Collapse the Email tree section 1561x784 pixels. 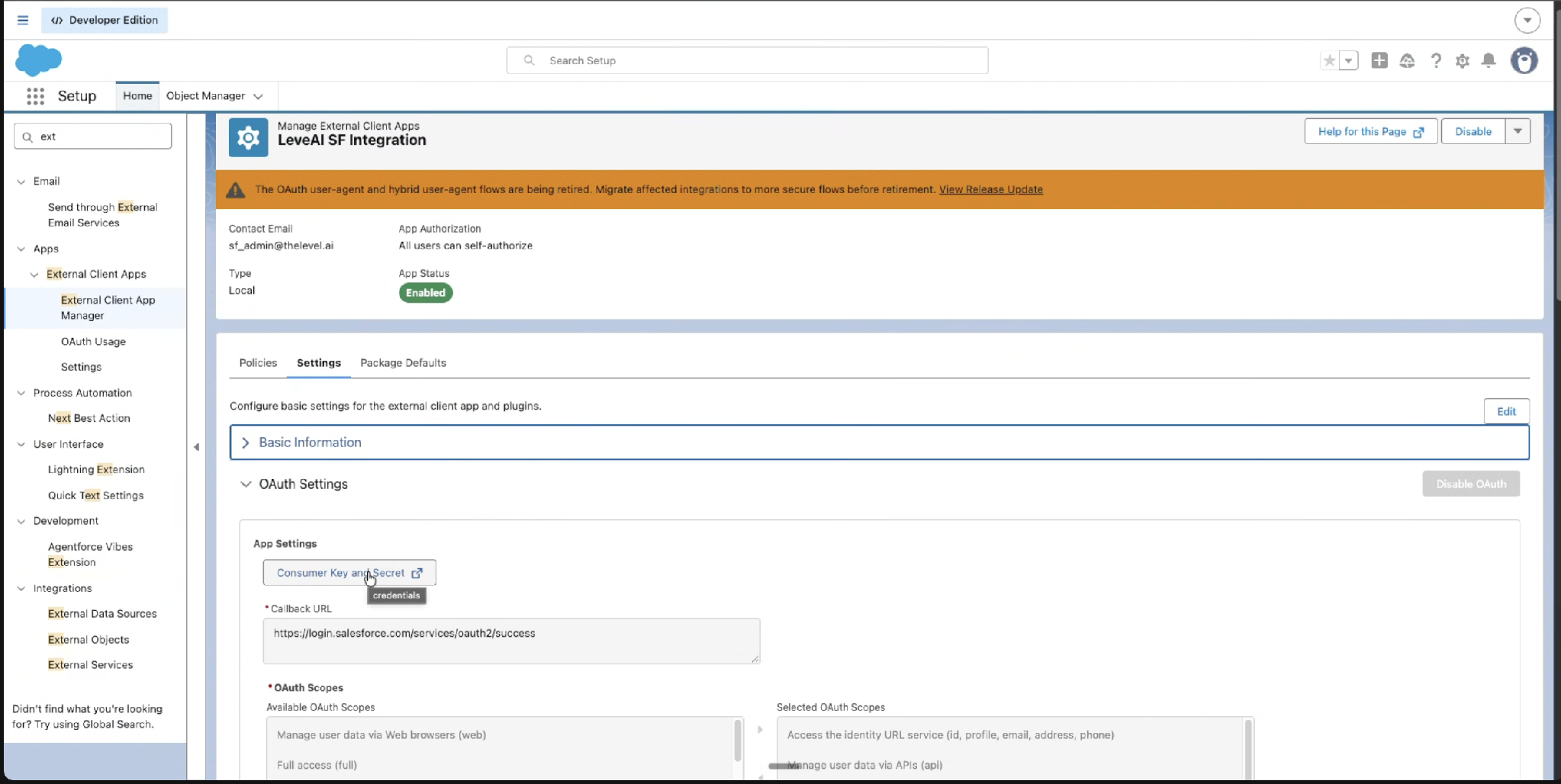[x=21, y=182]
